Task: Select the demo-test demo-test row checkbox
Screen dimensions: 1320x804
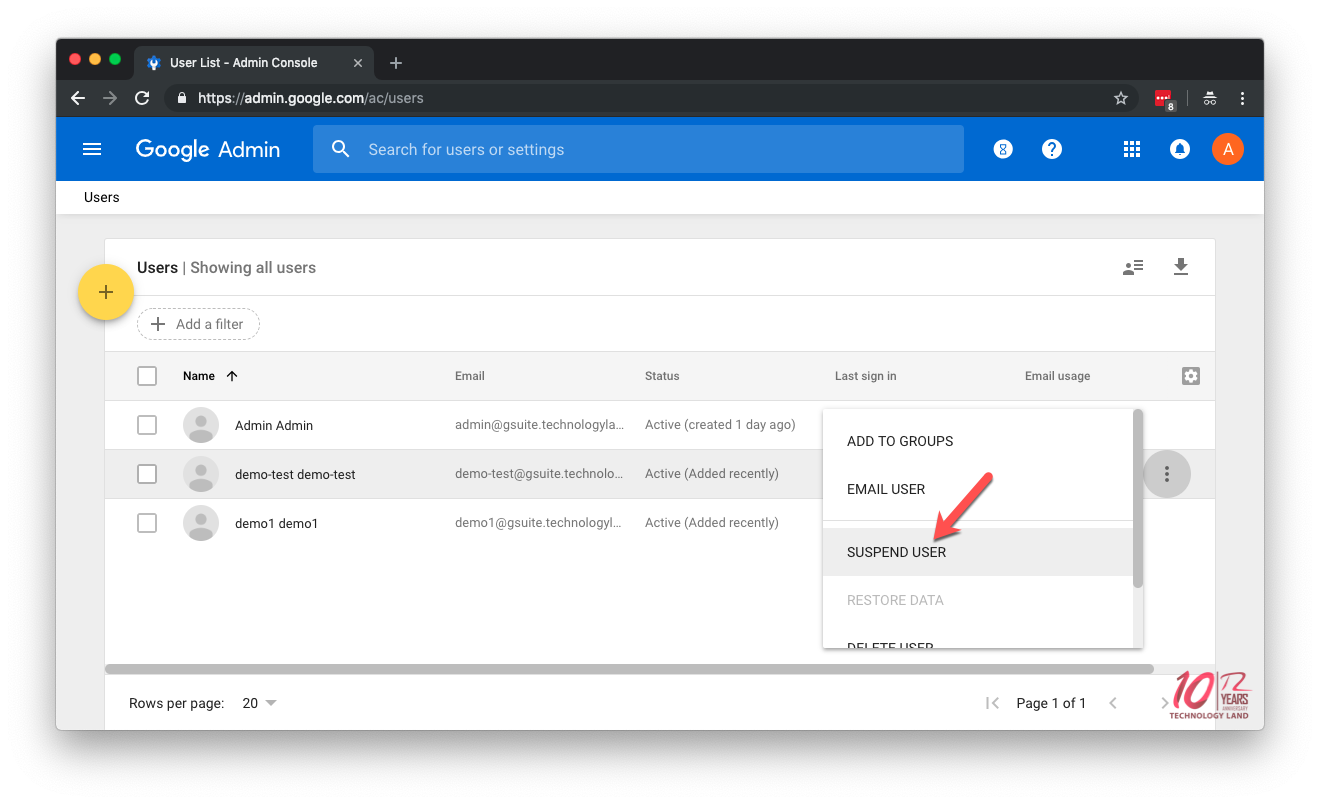Action: pyautogui.click(x=147, y=474)
